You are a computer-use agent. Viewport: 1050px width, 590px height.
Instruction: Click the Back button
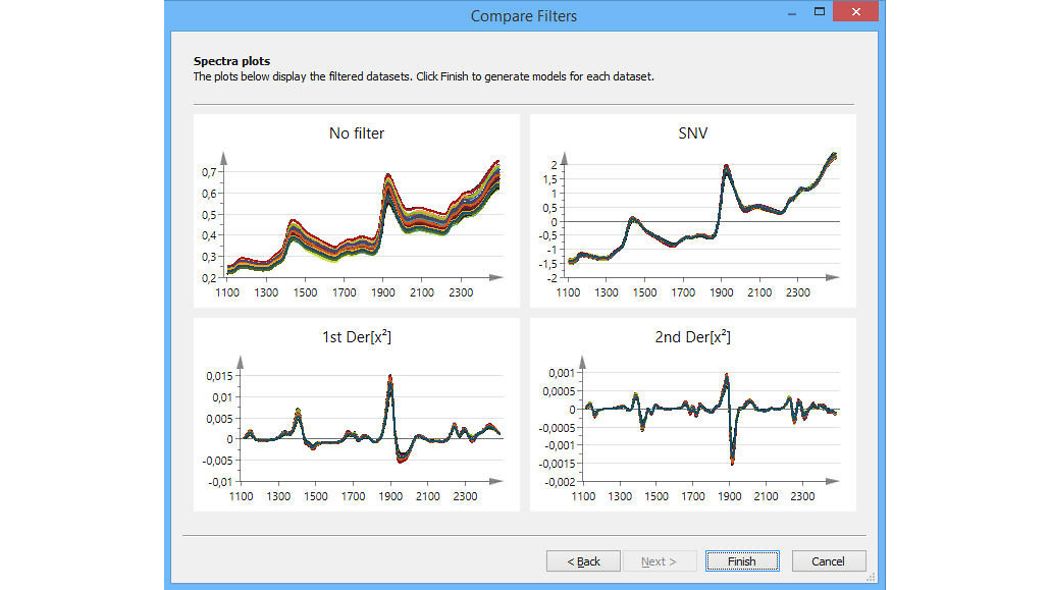click(583, 561)
